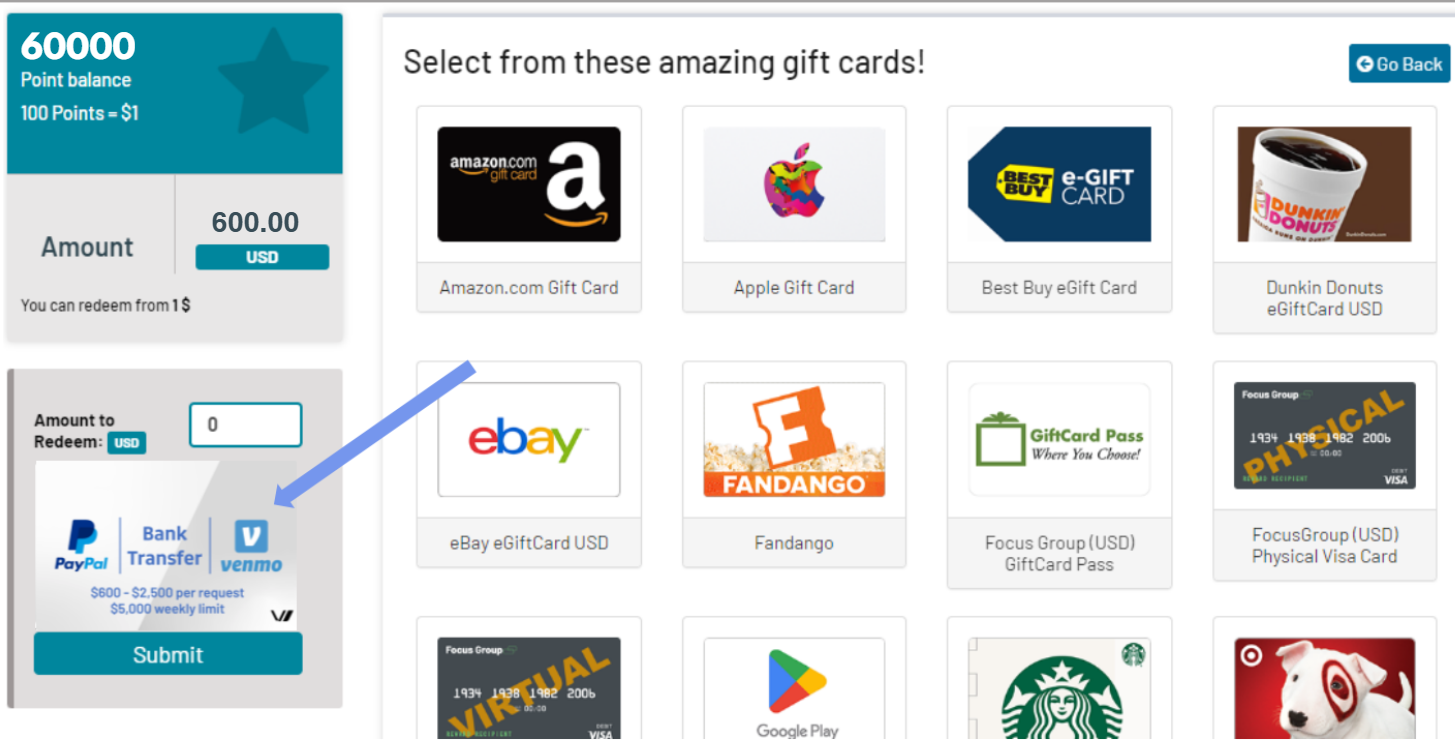1455x754 pixels.
Task: Pick the Starbucks logo gift card
Action: click(x=1059, y=689)
